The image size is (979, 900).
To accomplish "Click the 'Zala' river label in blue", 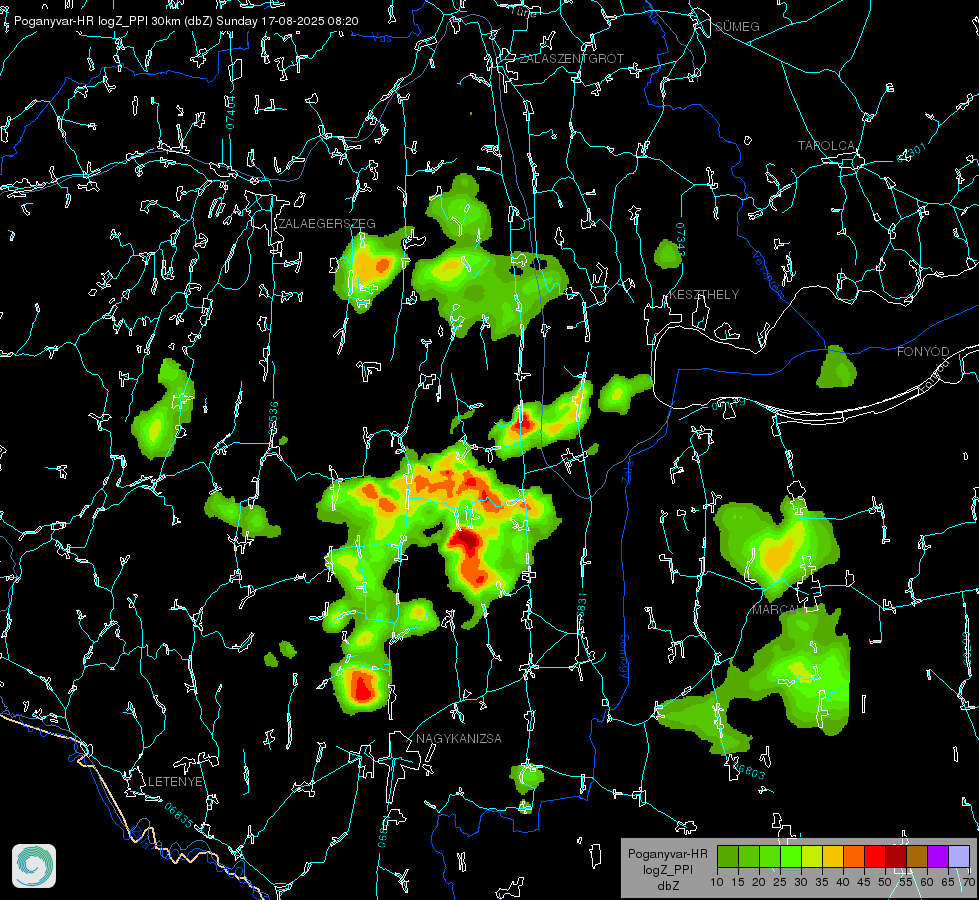I will point(627,471).
